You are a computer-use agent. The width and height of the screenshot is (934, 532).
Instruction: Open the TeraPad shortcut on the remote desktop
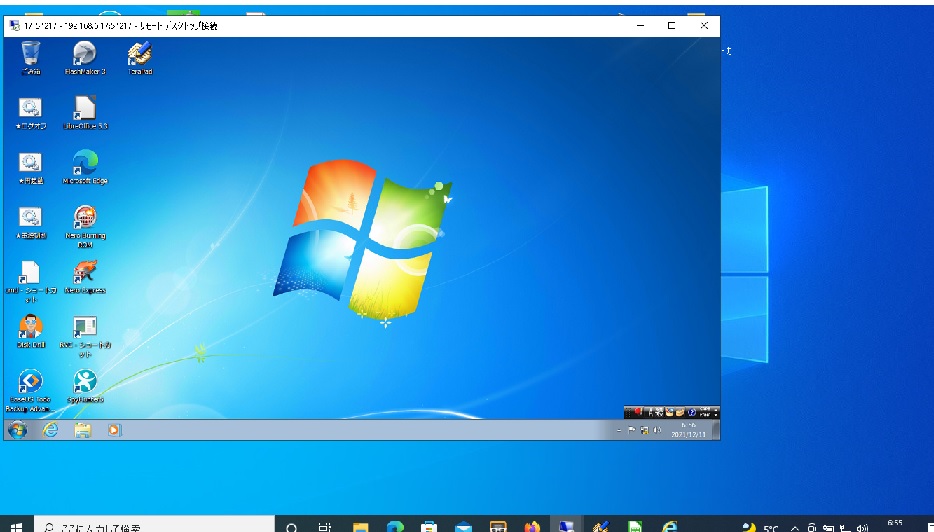pyautogui.click(x=140, y=57)
